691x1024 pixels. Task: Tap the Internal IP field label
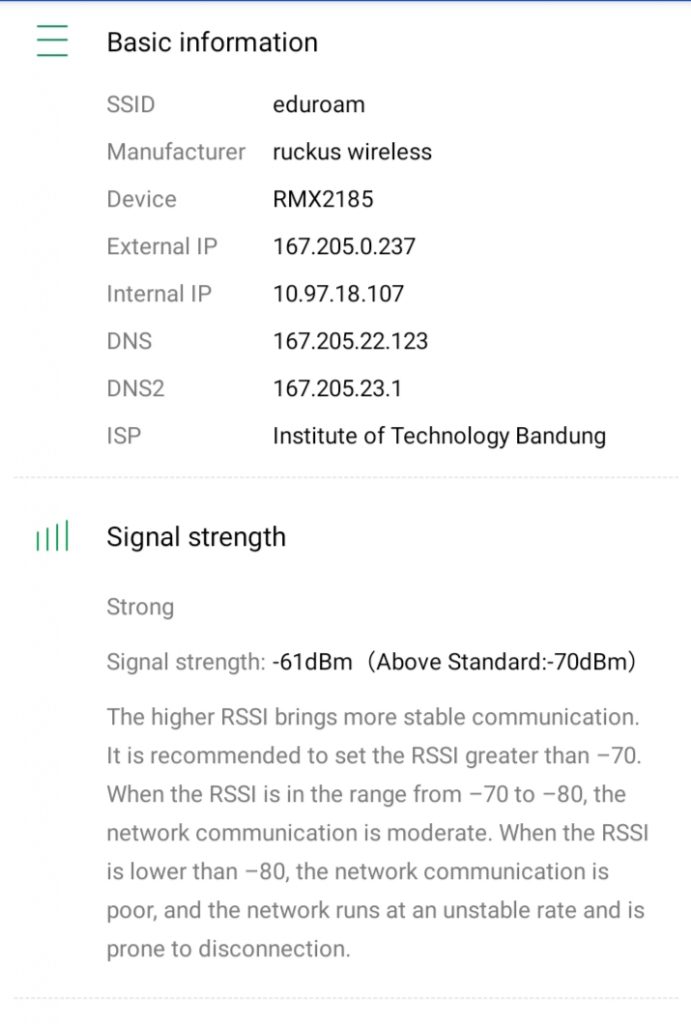(159, 294)
